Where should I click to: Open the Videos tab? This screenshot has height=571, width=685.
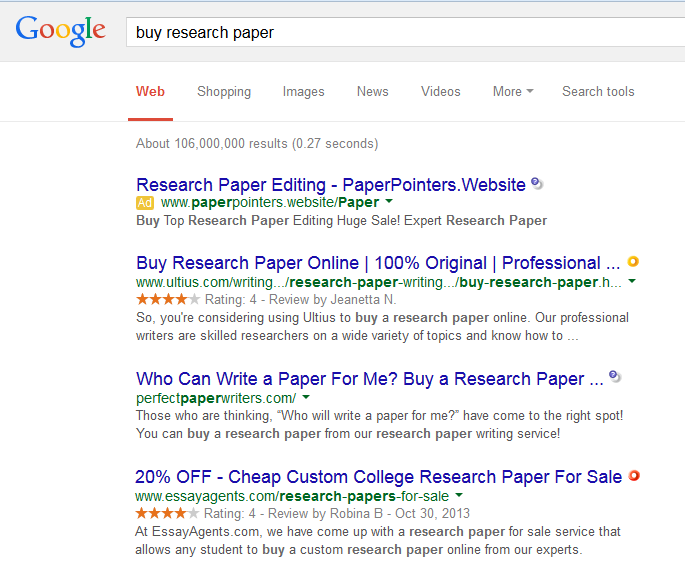tap(441, 91)
